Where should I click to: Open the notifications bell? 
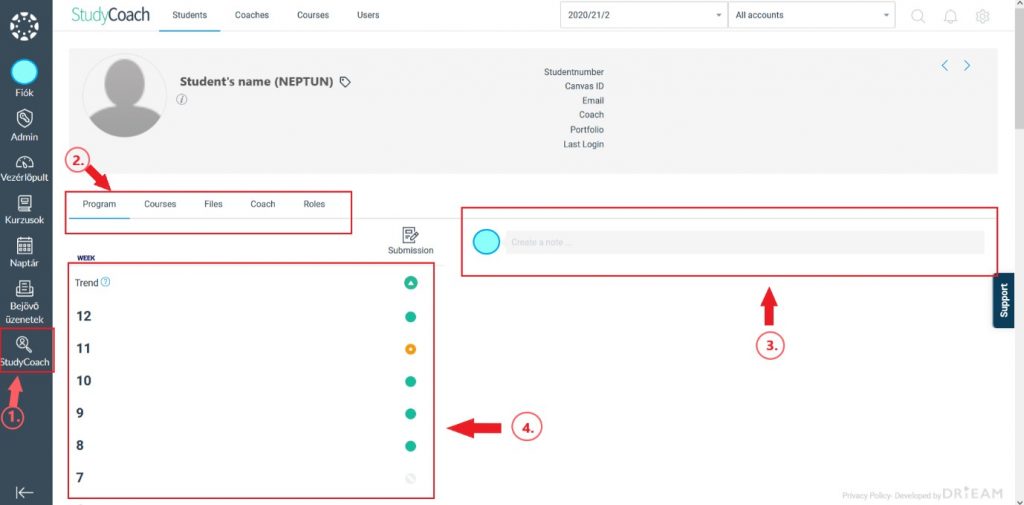coord(951,16)
